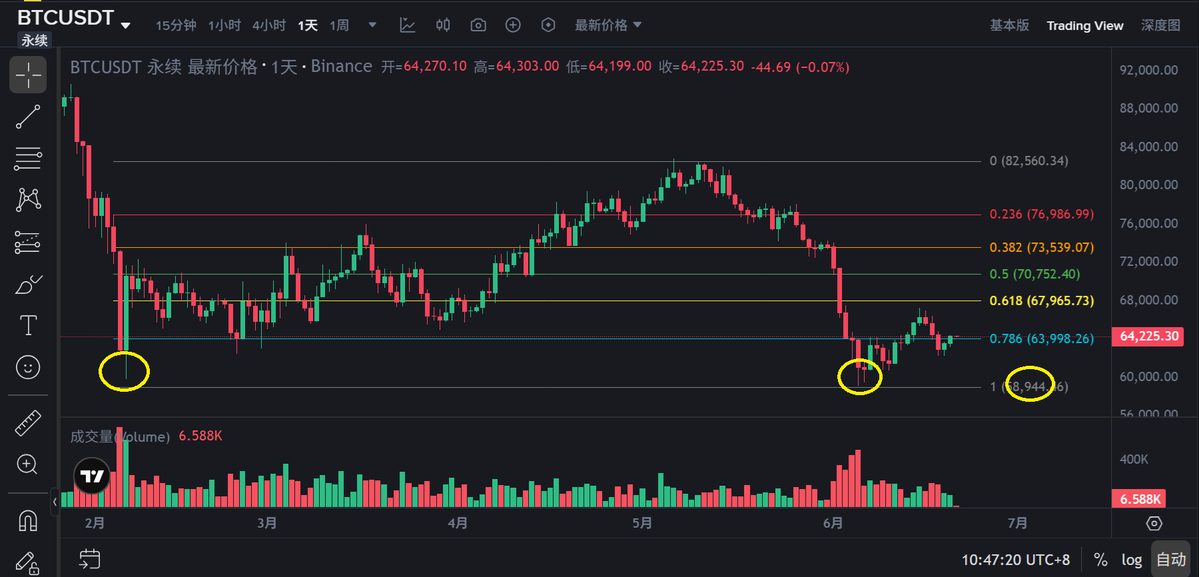
Task: Open the emoji icons tool
Action: pos(28,368)
